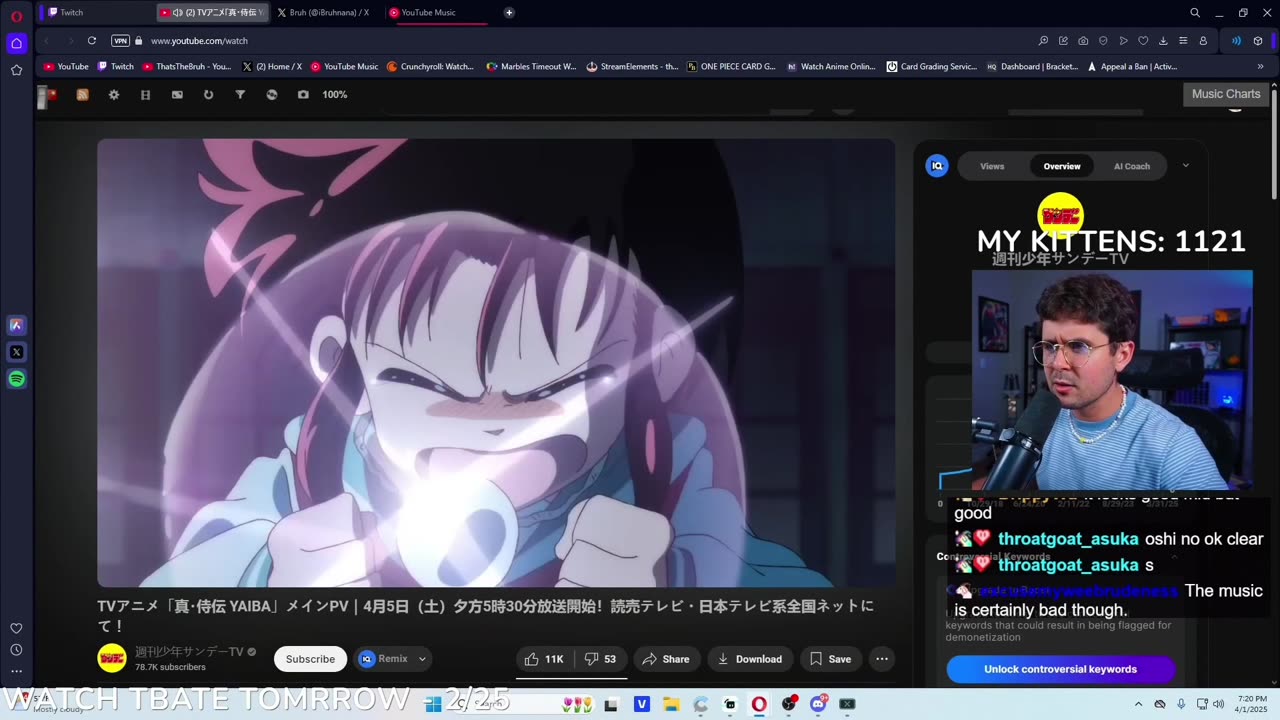Open the toolbar profile account icon

coord(1203,41)
